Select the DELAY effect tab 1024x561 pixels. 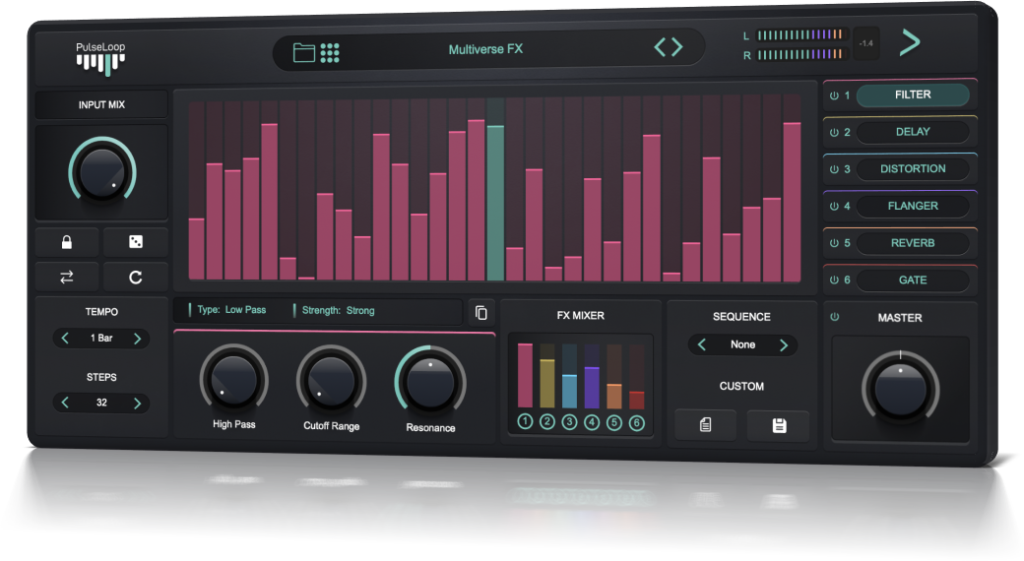click(912, 132)
